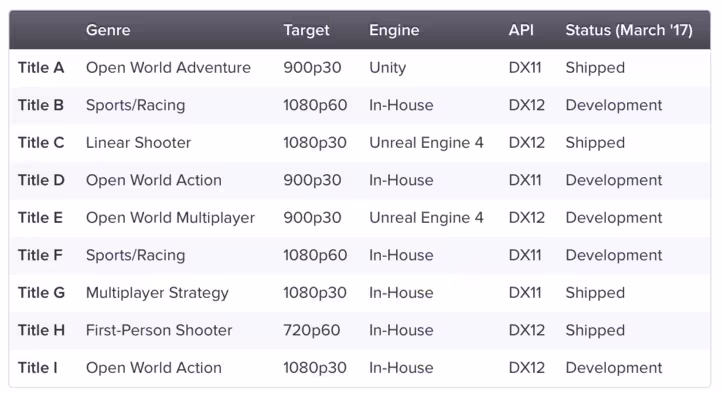Select the Title B row label
This screenshot has width=722, height=394.
coord(41,105)
